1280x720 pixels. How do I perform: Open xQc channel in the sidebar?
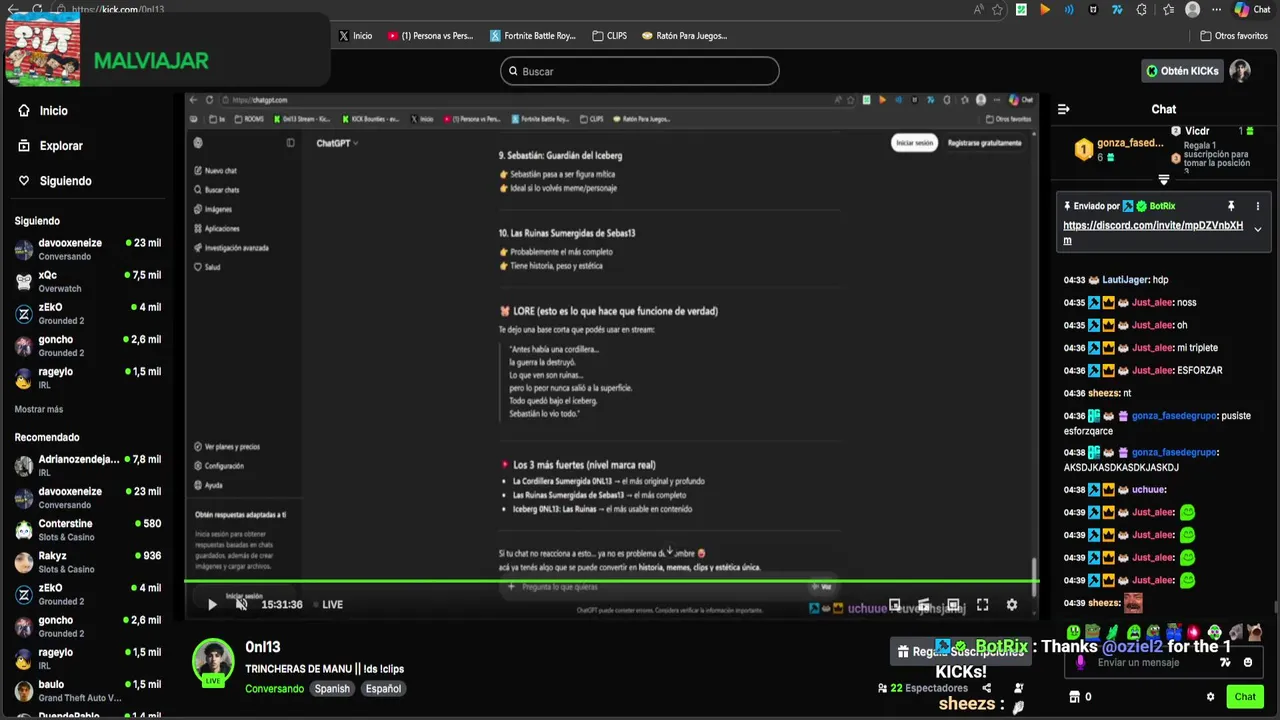click(x=88, y=281)
